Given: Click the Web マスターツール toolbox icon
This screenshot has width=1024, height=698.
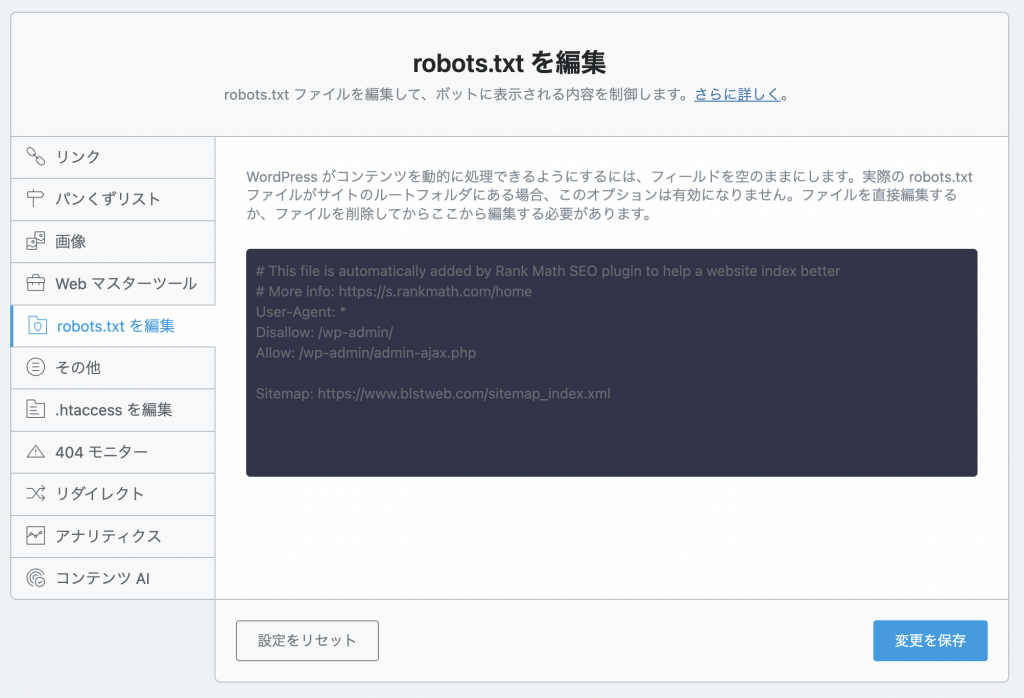Looking at the screenshot, I should click(35, 283).
